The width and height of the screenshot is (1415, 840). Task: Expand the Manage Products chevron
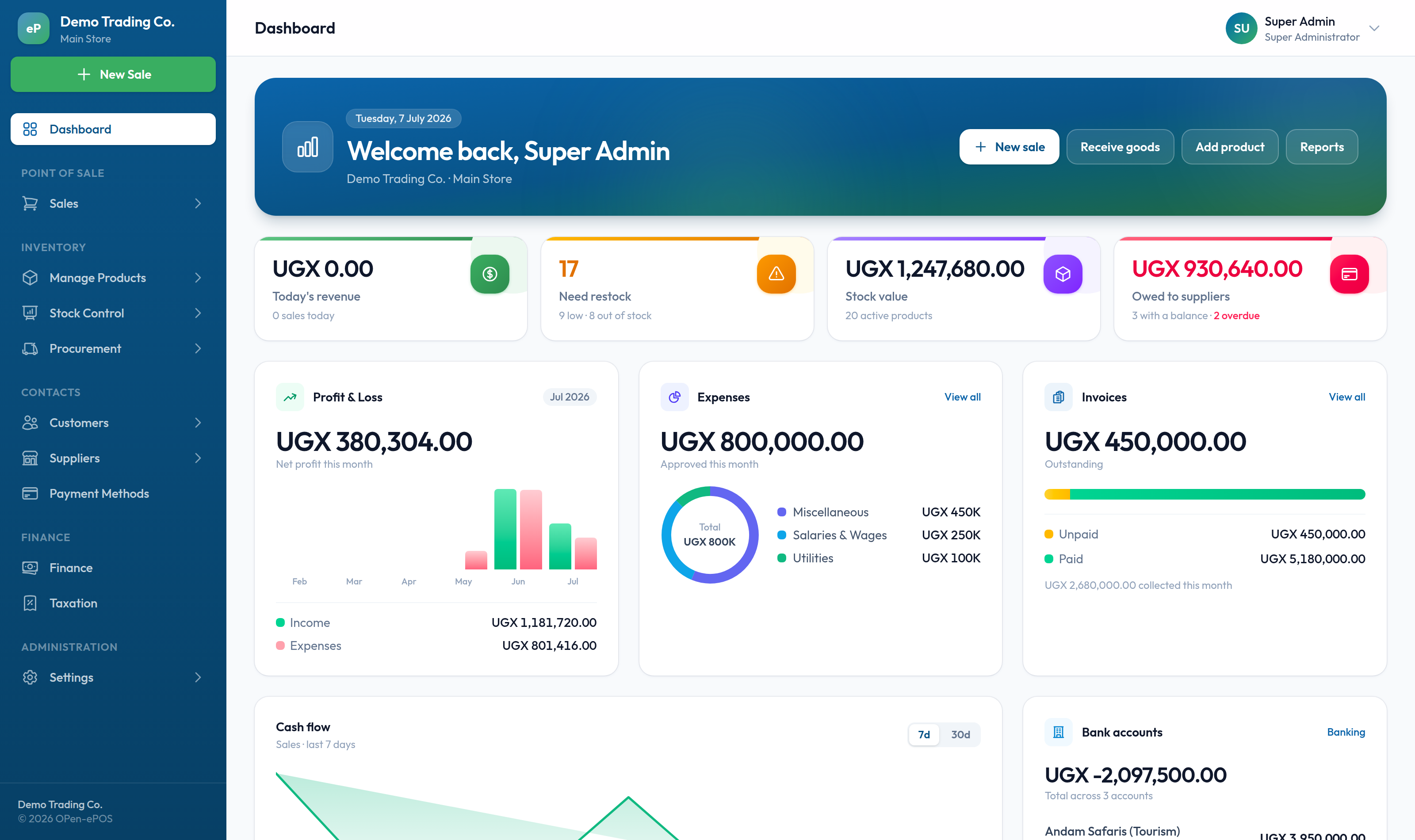[x=198, y=277]
